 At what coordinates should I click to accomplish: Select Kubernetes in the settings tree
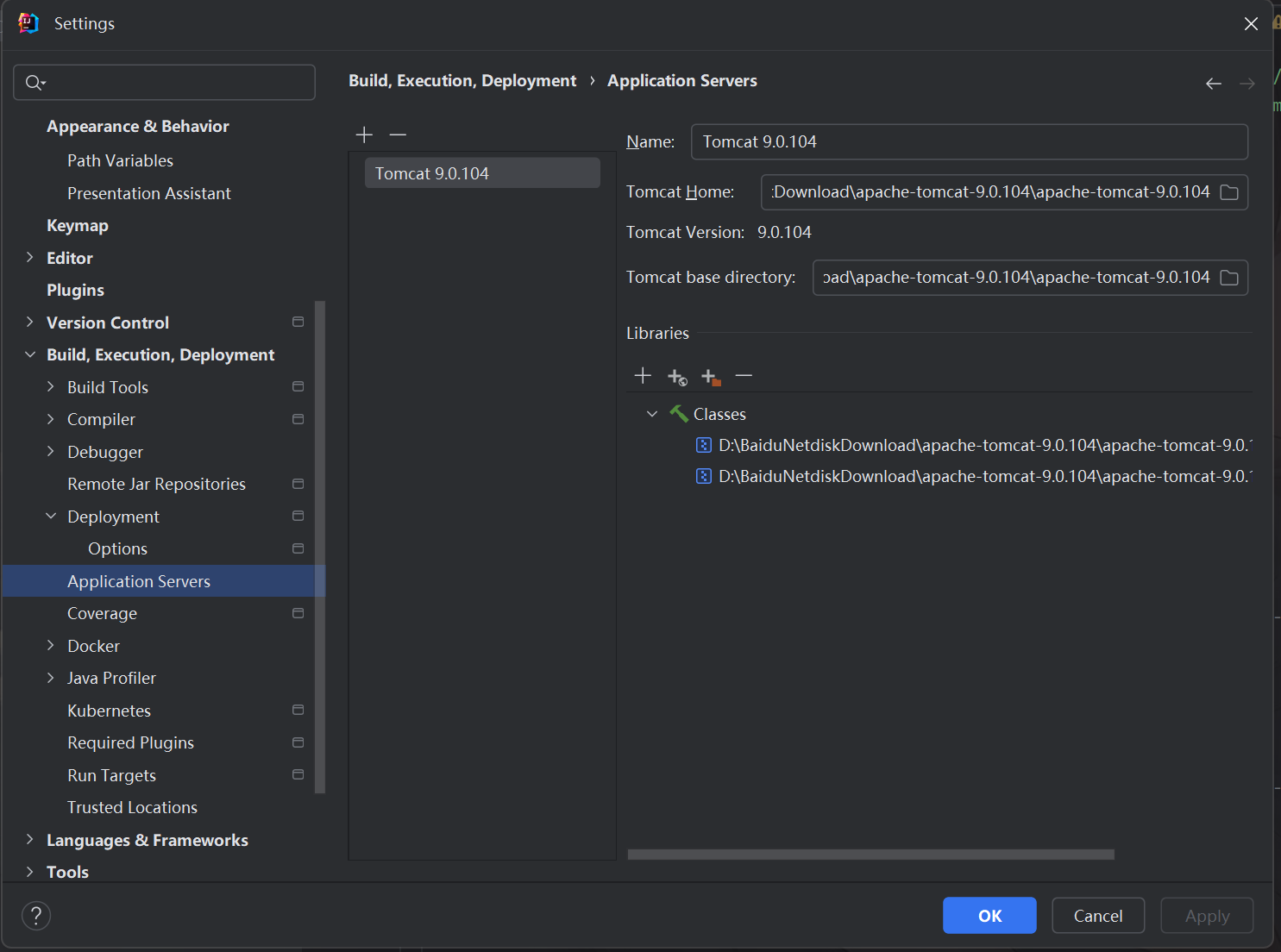[109, 711]
